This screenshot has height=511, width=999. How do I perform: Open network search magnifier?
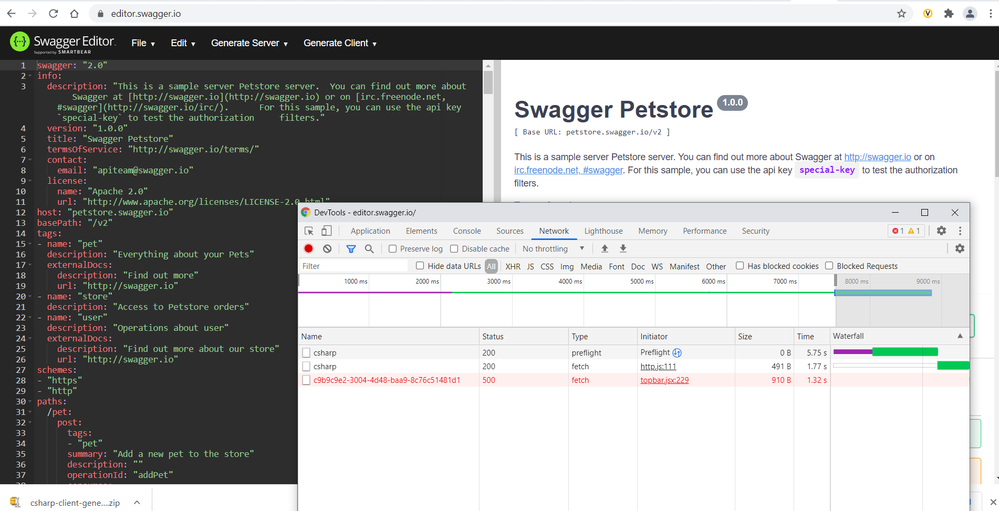(369, 249)
